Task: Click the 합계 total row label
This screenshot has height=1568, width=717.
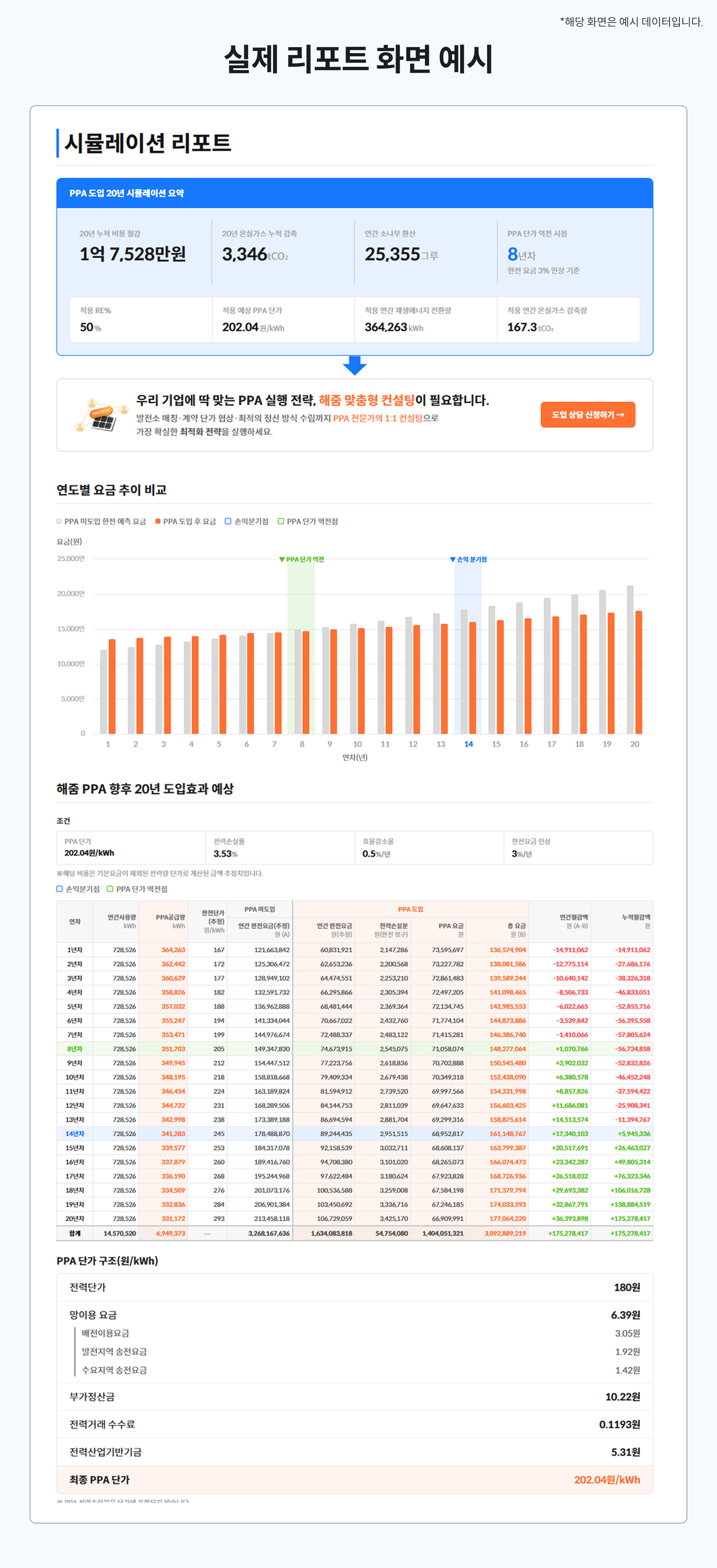Action: 75,1233
